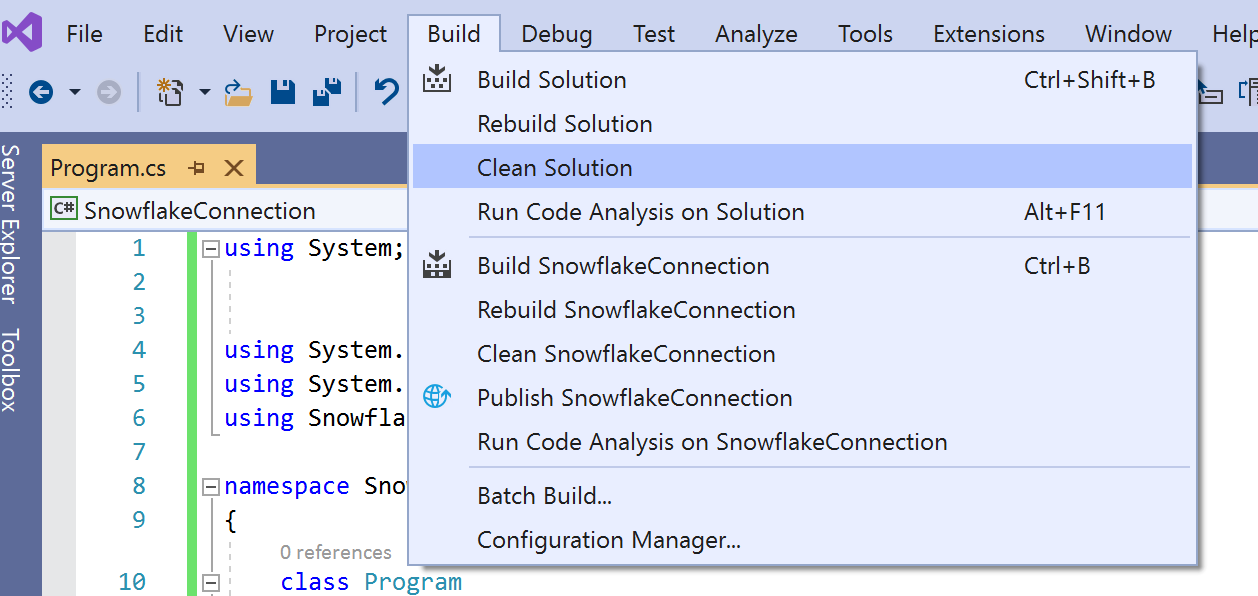The width and height of the screenshot is (1258, 596).
Task: Click the Publish globe icon in the menu
Action: (x=435, y=397)
